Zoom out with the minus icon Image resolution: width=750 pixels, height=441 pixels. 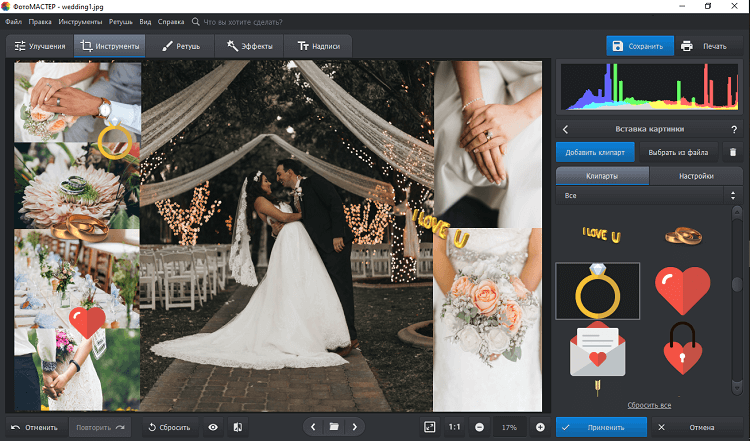coord(479,427)
